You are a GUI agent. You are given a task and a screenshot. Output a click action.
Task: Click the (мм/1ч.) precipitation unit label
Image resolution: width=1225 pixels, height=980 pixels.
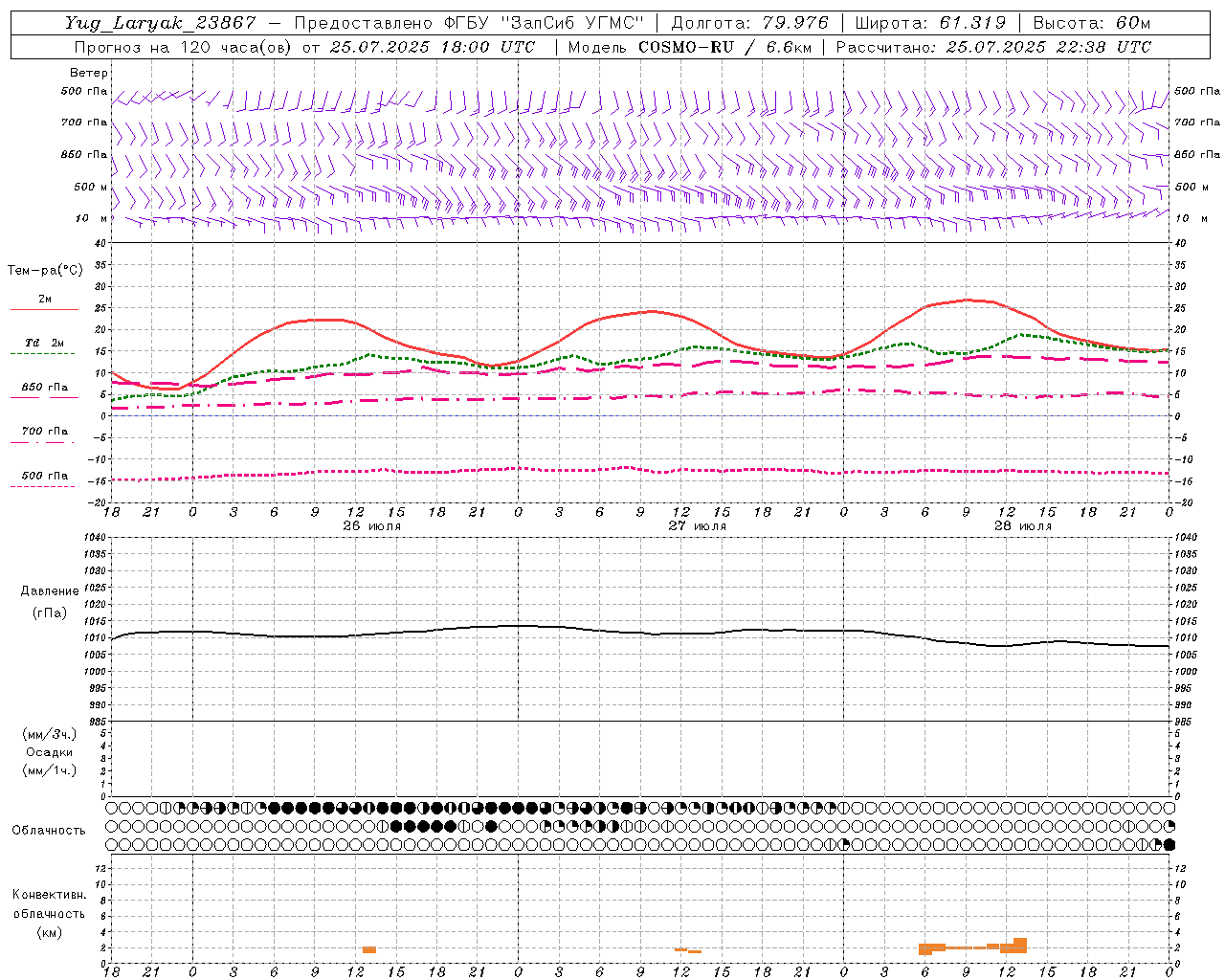(50, 770)
